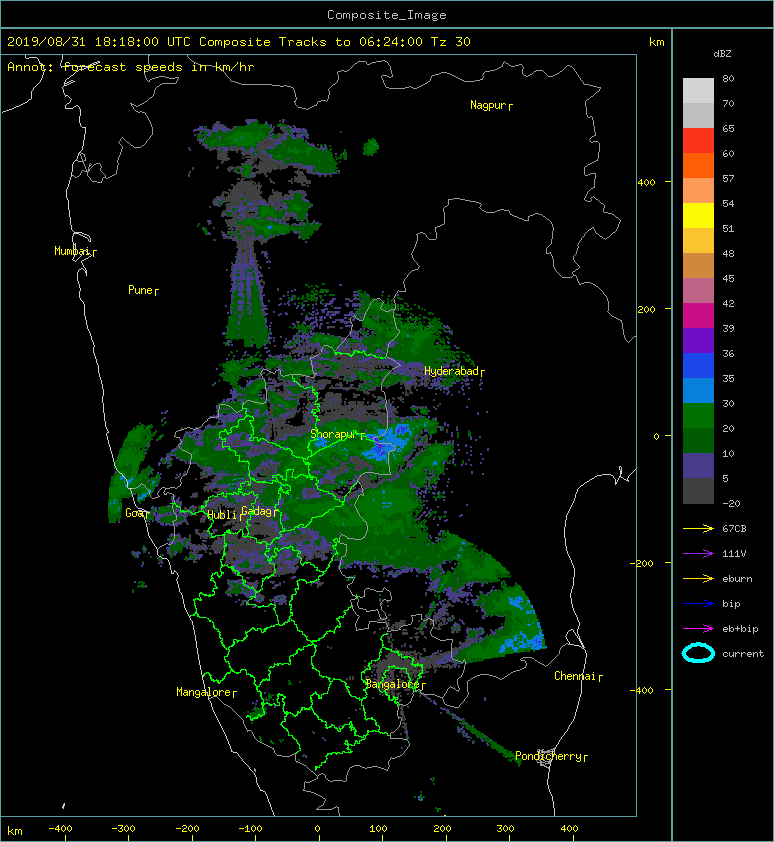The image size is (774, 842).
Task: Click the green 30 dBZ swatch
Action: tap(698, 416)
